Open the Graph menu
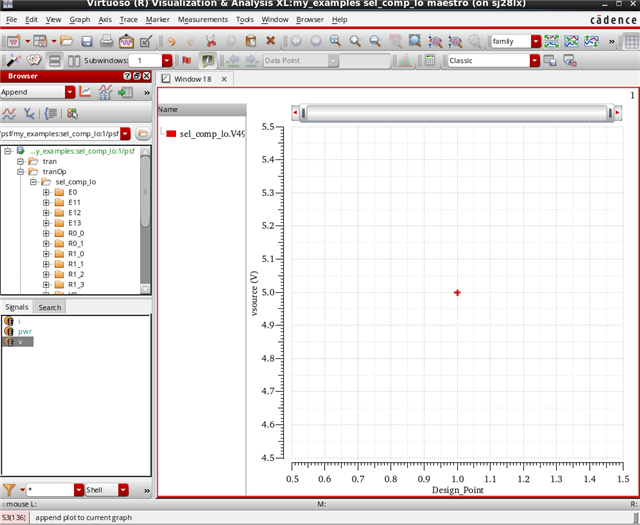Image resolution: width=640 pixels, height=525 pixels. click(80, 20)
